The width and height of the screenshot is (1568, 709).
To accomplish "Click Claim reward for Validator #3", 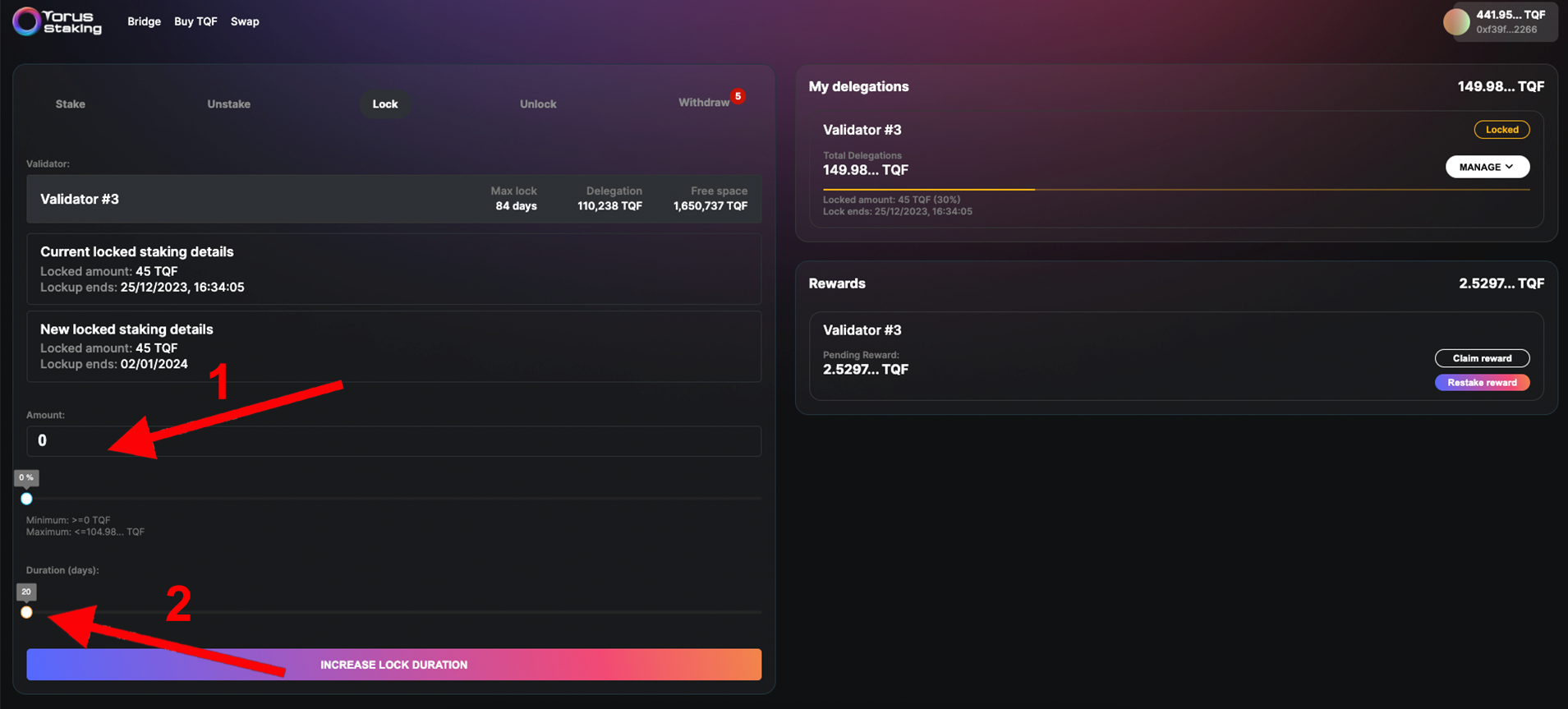I will click(1482, 358).
